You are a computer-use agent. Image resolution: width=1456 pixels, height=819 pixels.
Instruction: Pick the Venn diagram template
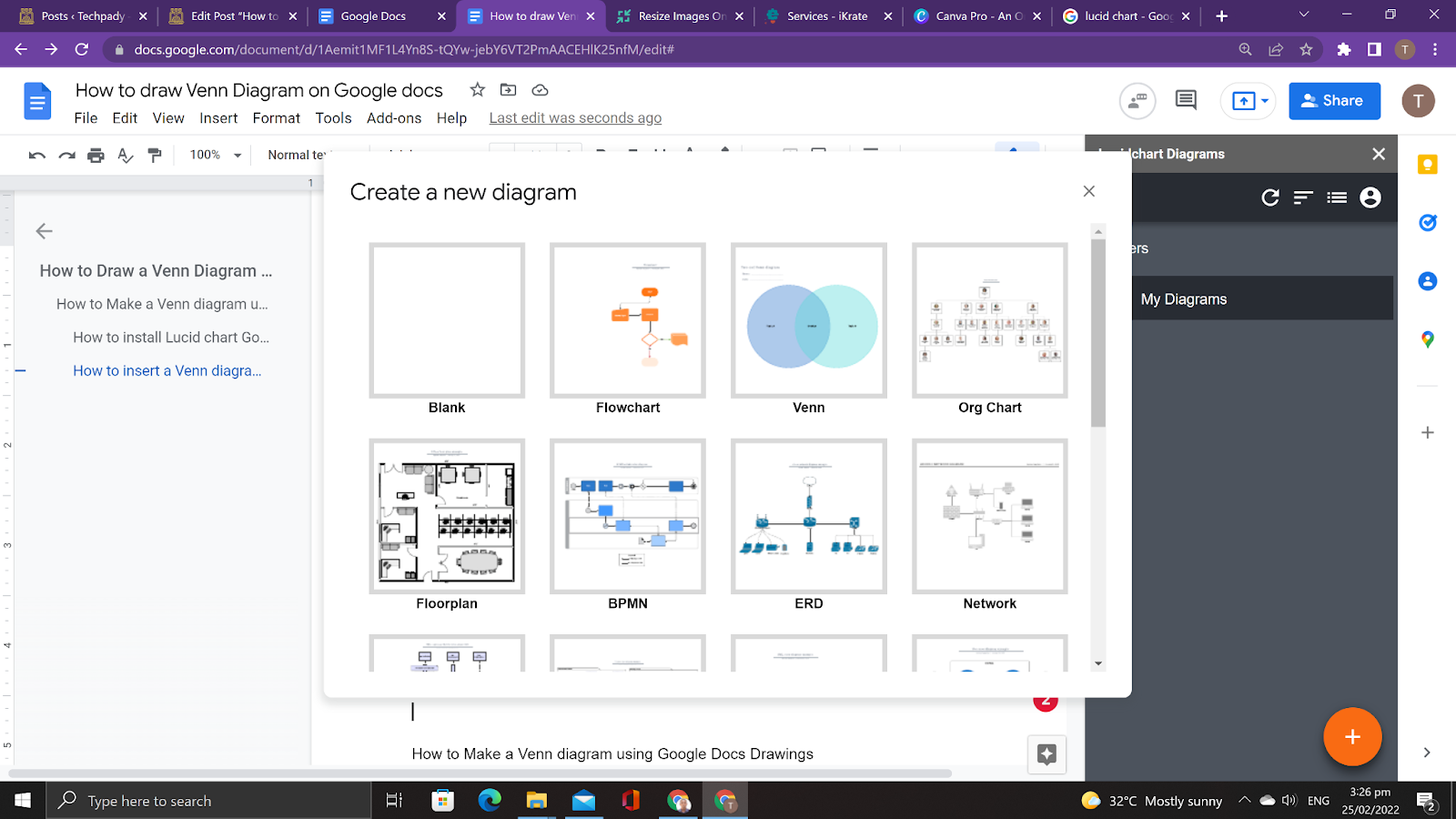[809, 320]
